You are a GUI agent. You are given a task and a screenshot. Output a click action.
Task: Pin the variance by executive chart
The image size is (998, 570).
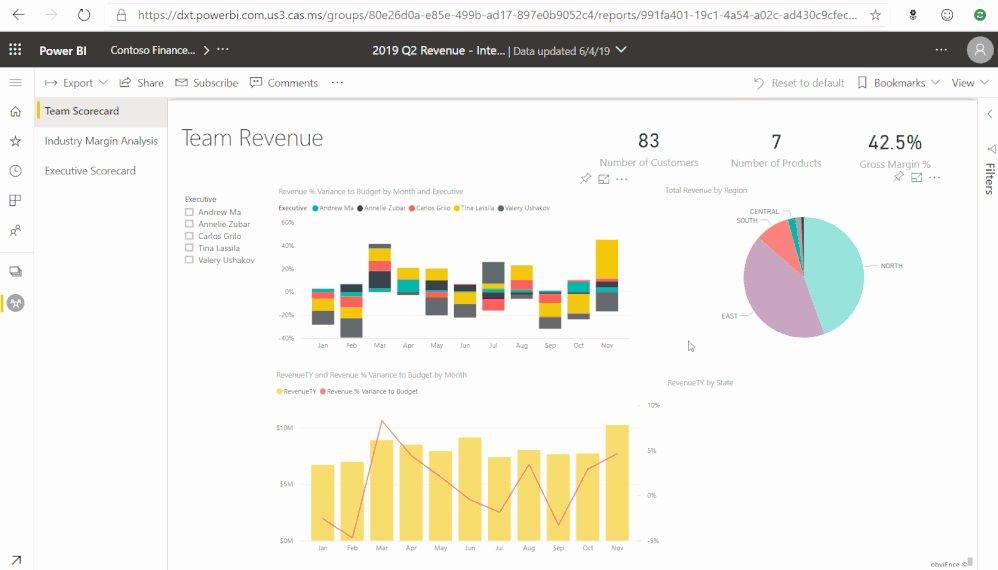[x=586, y=179]
